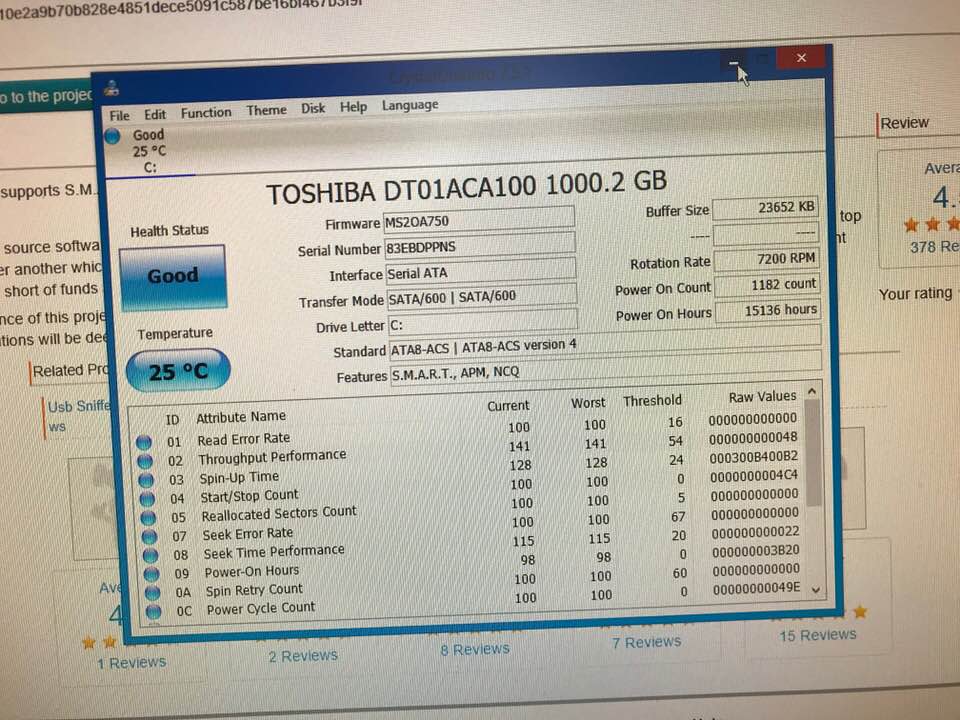Click status icon for Start/Stop Count
This screenshot has width=960, height=720.
click(x=147, y=498)
